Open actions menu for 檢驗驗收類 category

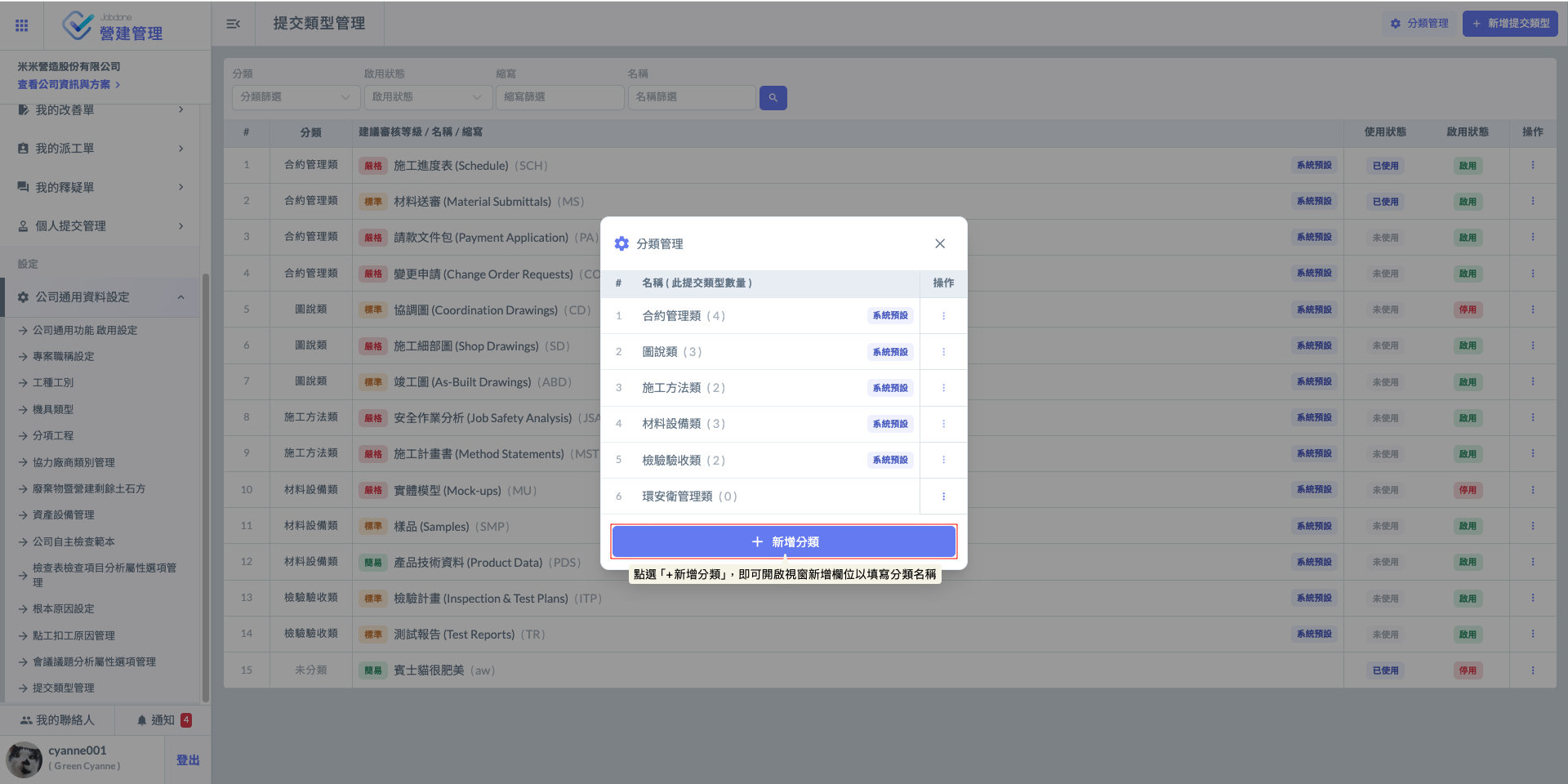943,460
